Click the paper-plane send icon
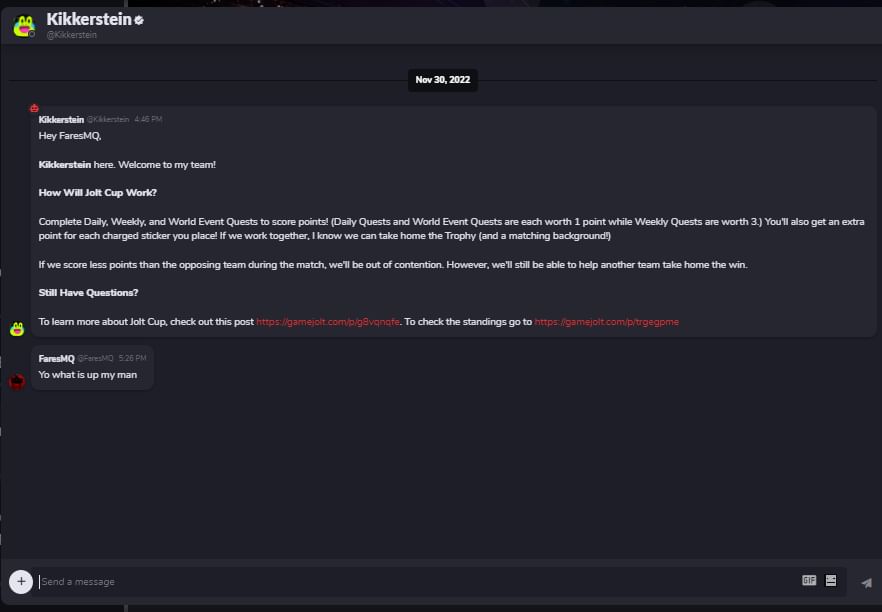Screen dimensions: 882x612 (867, 583)
